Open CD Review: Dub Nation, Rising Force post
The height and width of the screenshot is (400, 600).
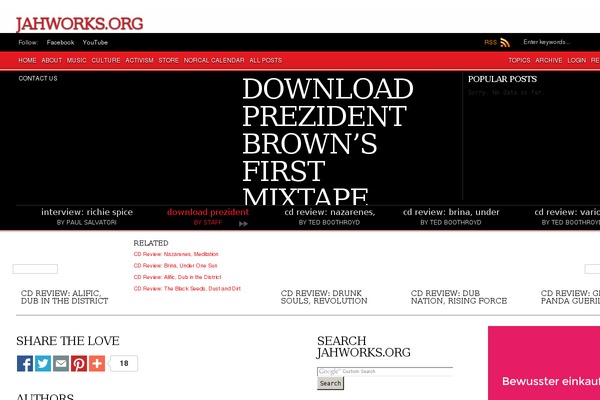pos(459,297)
